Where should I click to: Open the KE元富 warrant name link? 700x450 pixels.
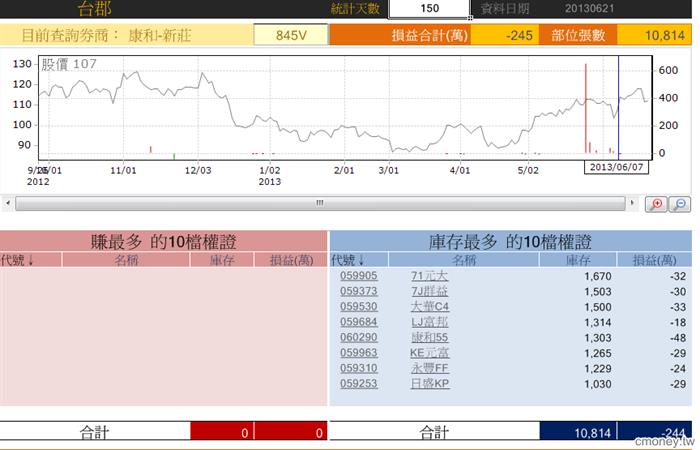tap(429, 353)
